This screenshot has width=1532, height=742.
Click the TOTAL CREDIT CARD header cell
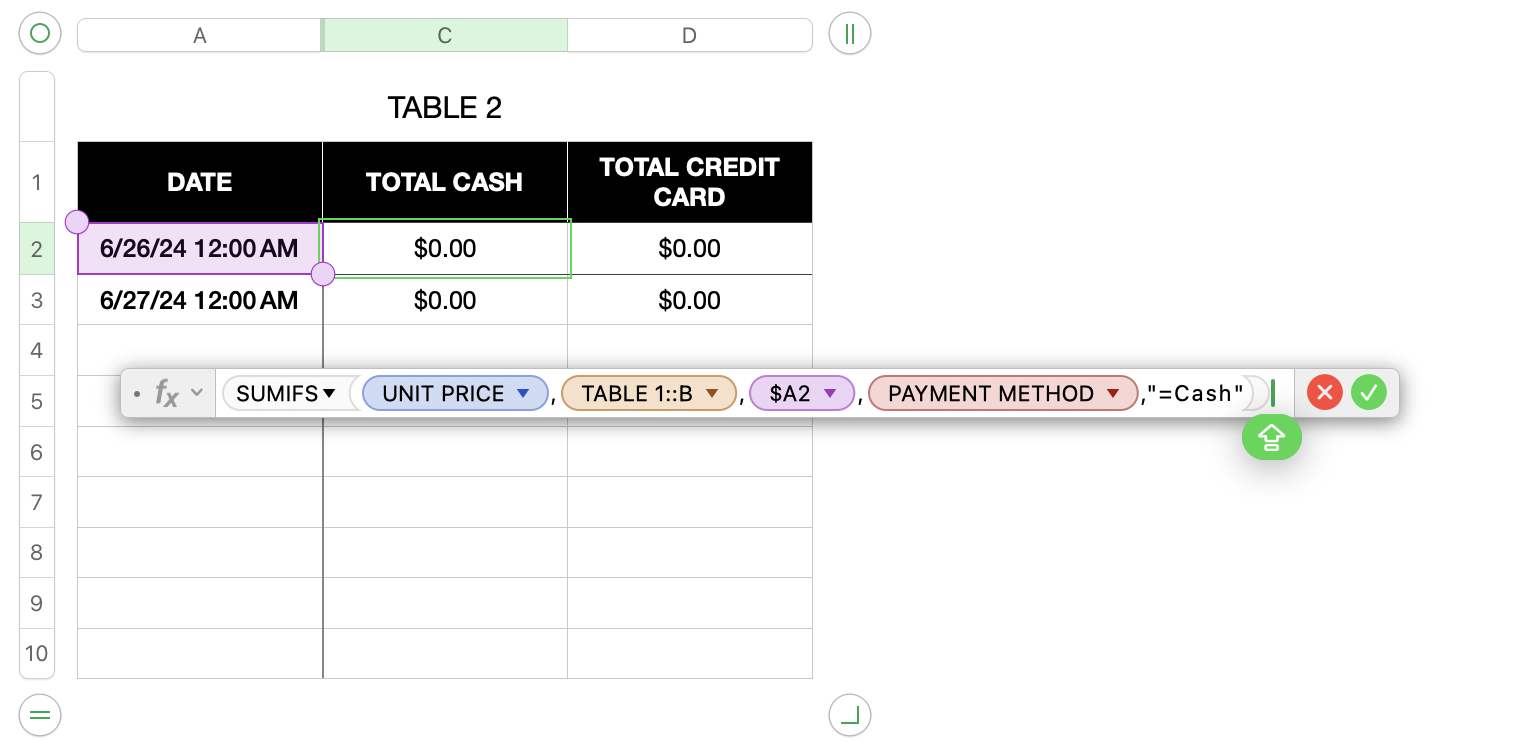click(689, 182)
